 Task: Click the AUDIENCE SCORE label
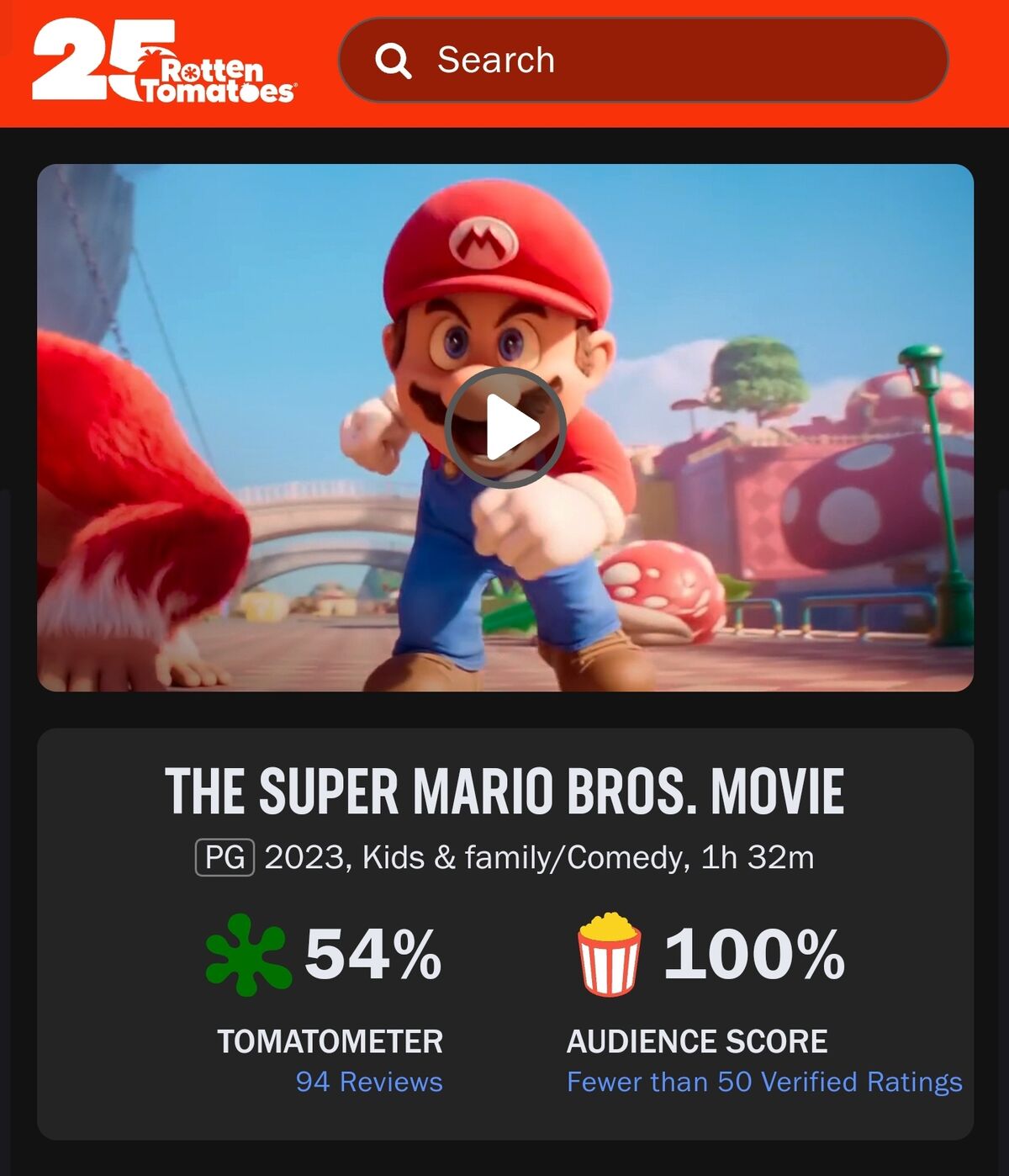(x=697, y=1041)
